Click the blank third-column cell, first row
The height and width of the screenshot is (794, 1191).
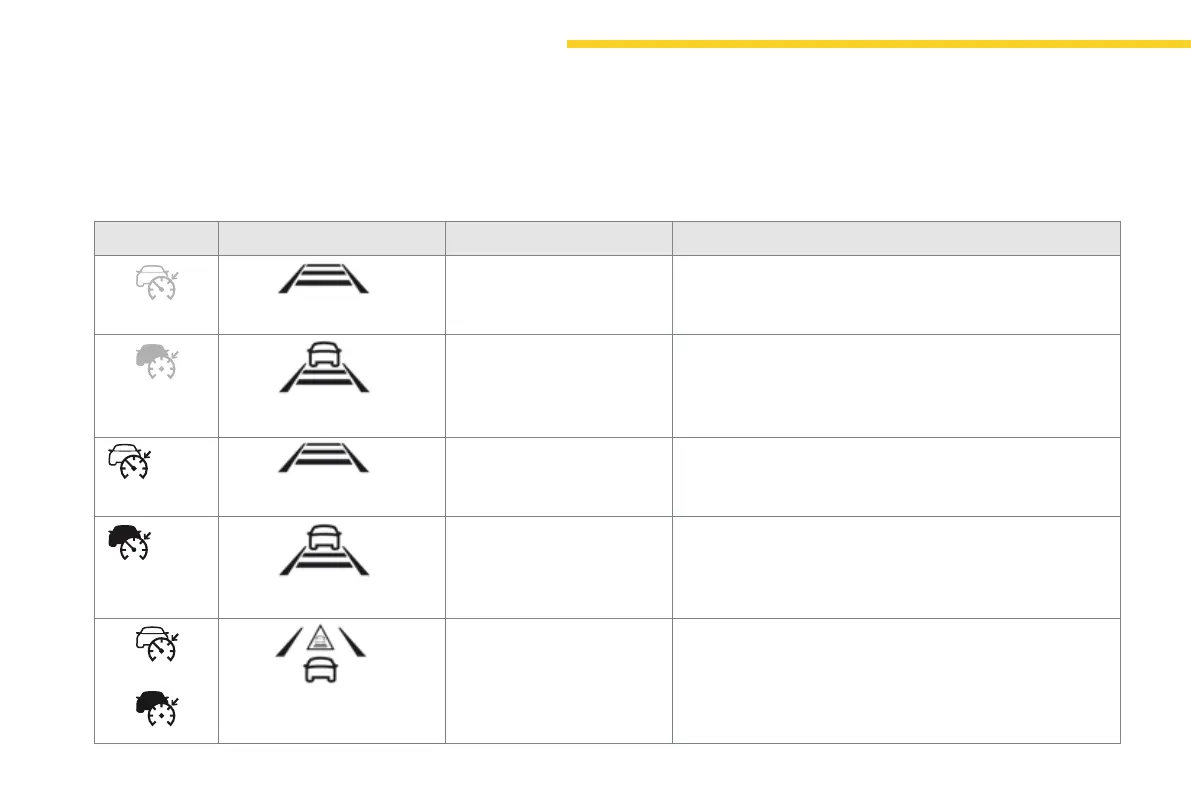coord(558,295)
